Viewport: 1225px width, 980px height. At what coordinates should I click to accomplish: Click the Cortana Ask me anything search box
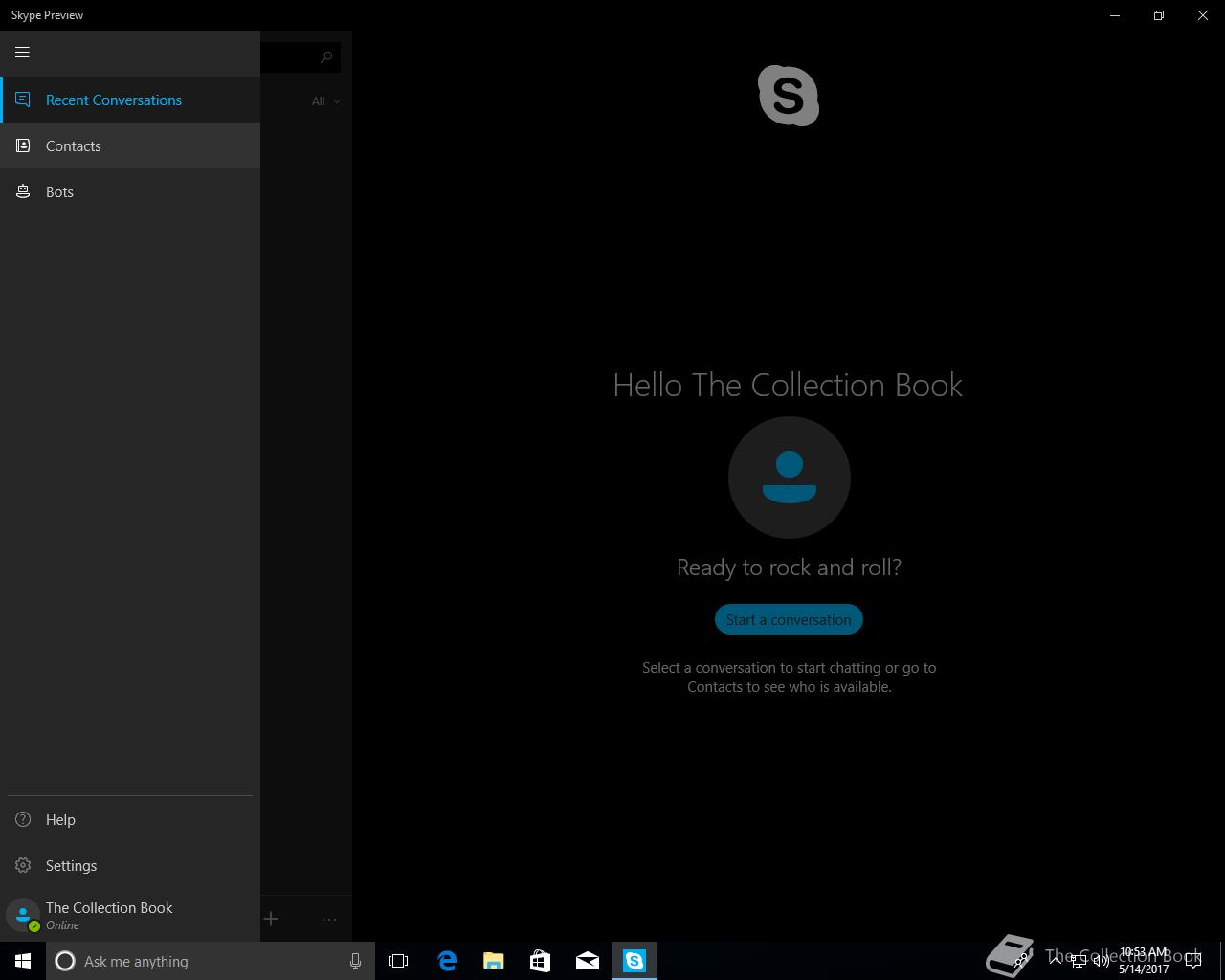tap(211, 961)
